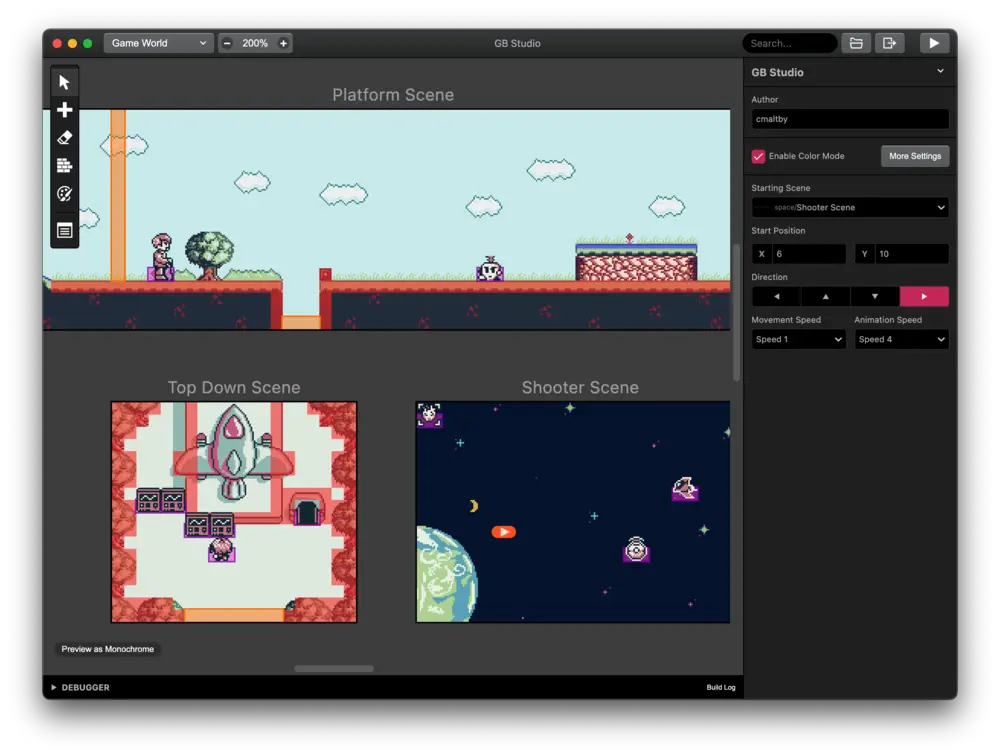1000x756 pixels.
Task: Select the top-left actor in Shooter Scene
Action: (x=429, y=415)
